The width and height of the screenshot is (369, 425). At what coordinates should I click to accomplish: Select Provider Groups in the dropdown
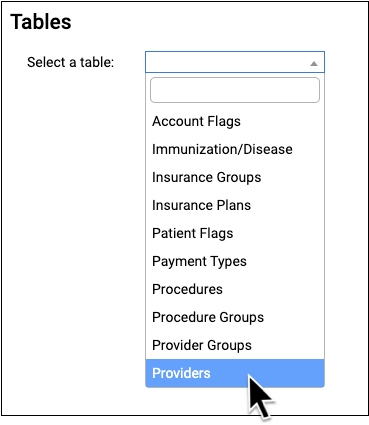[x=235, y=345]
